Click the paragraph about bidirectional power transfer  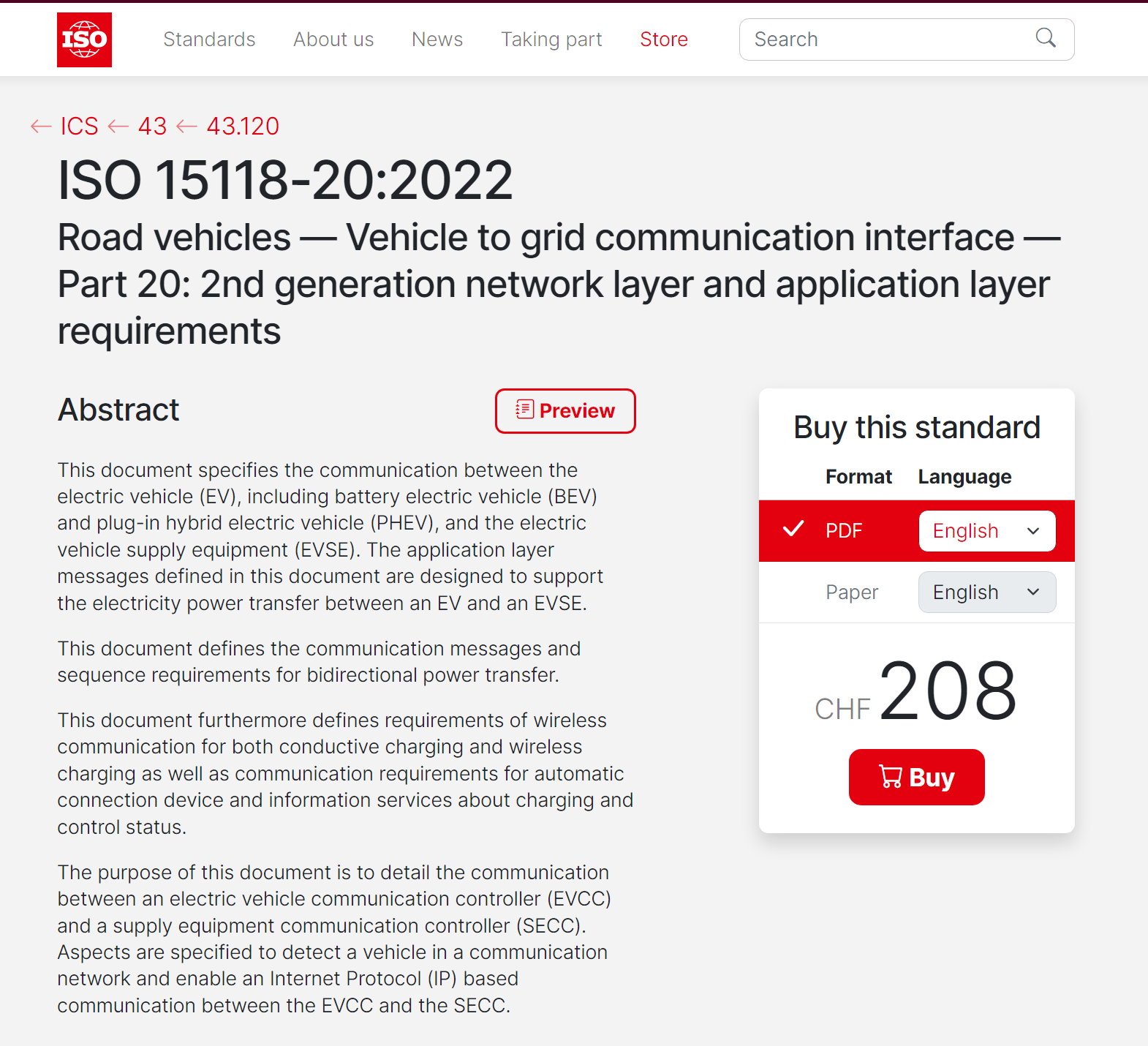click(320, 662)
